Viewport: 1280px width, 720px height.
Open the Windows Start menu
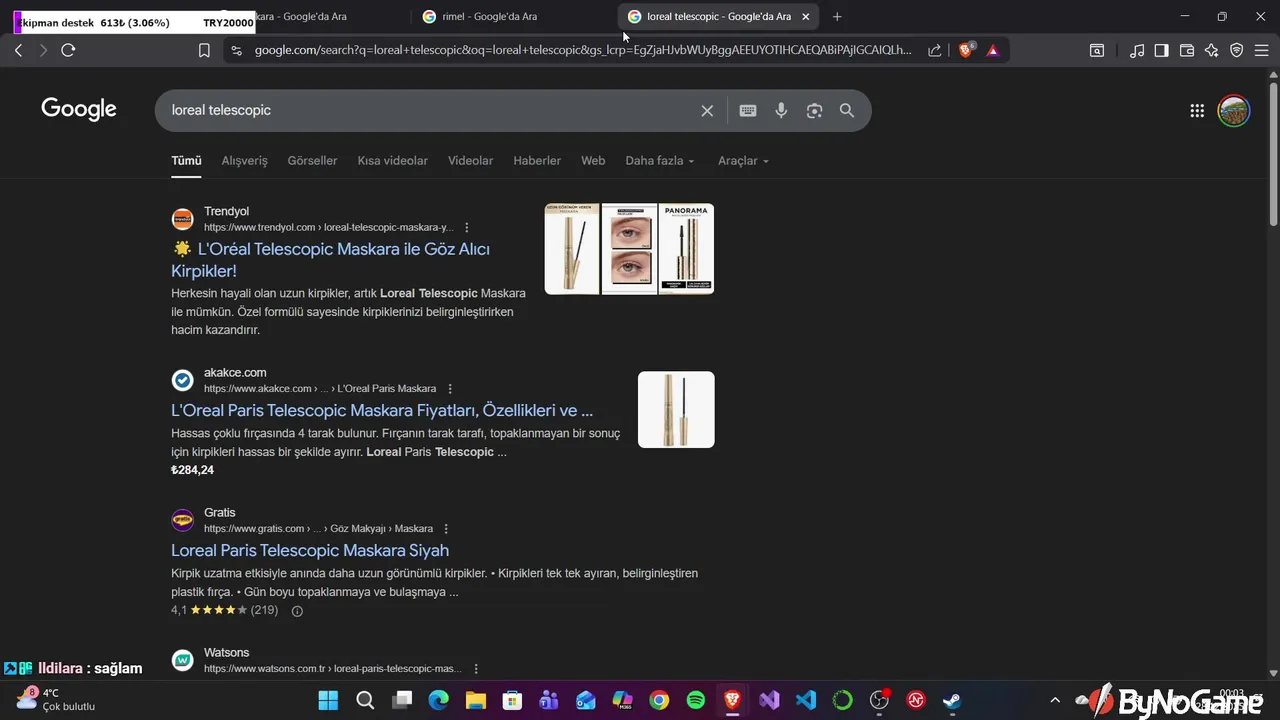point(328,701)
